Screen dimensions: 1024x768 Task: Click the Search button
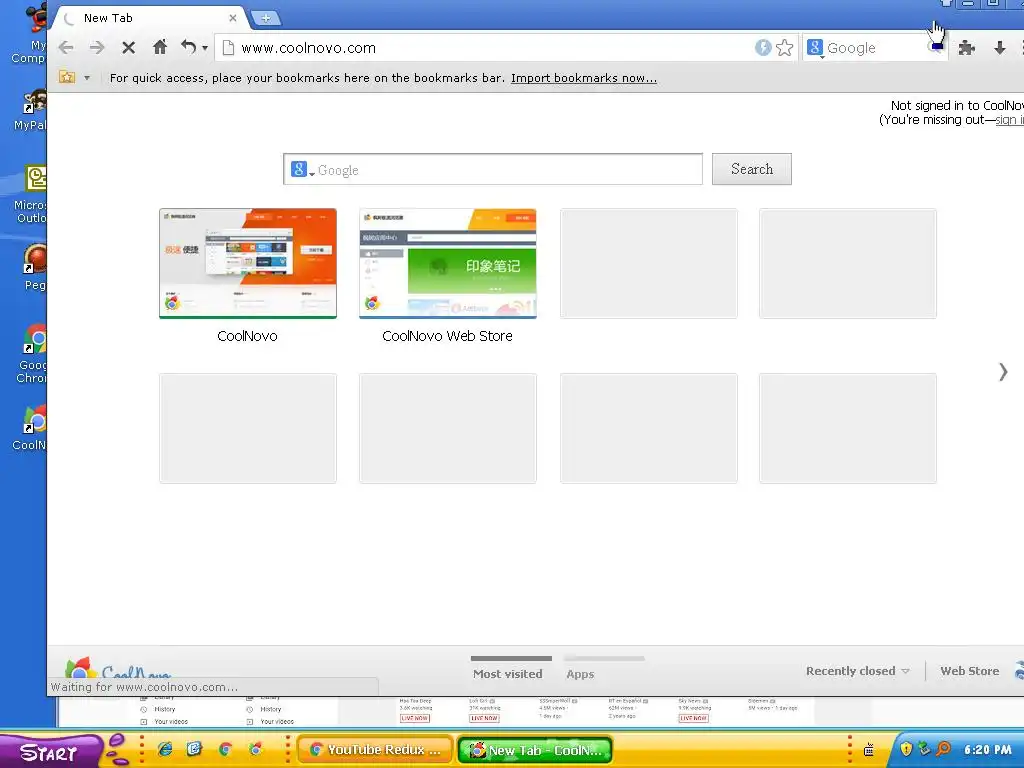[752, 169]
